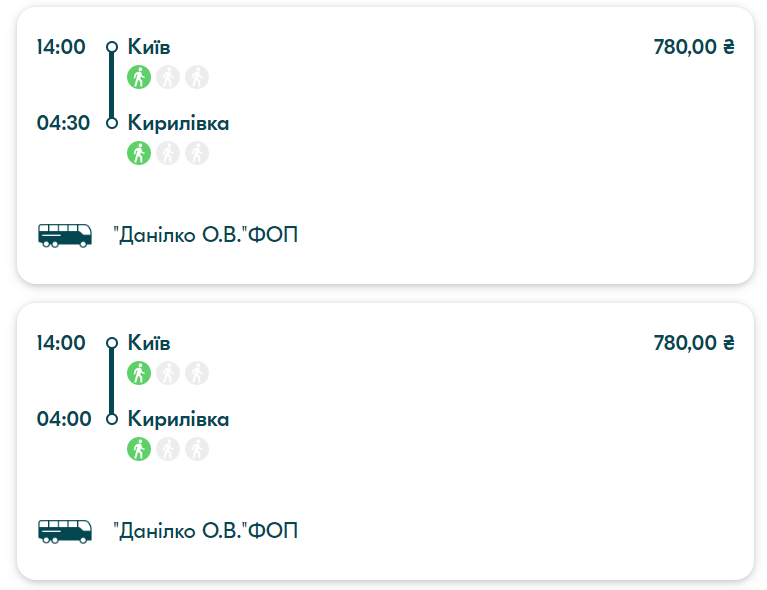Click the 04:30 arrival time

63,123
